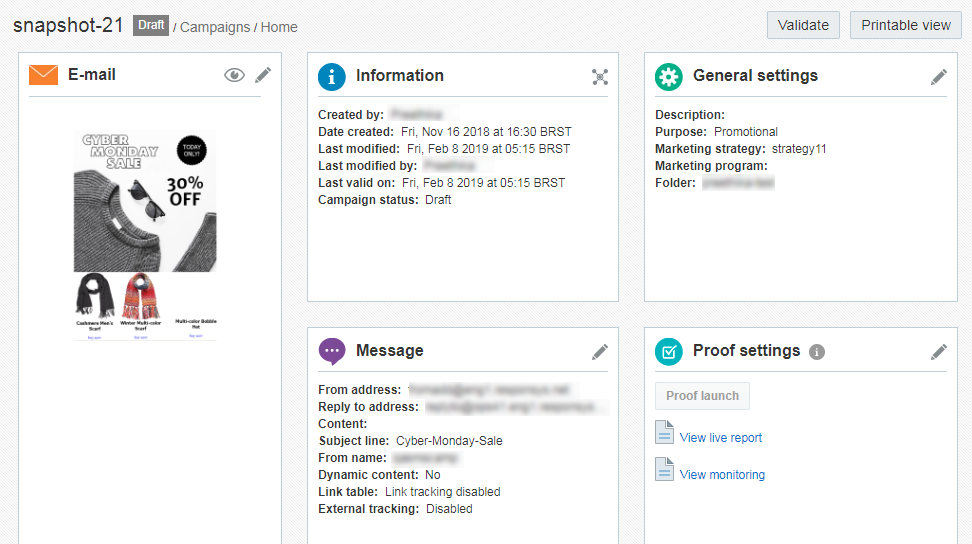972x544 pixels.
Task: Open the View live report link
Action: click(x=720, y=438)
